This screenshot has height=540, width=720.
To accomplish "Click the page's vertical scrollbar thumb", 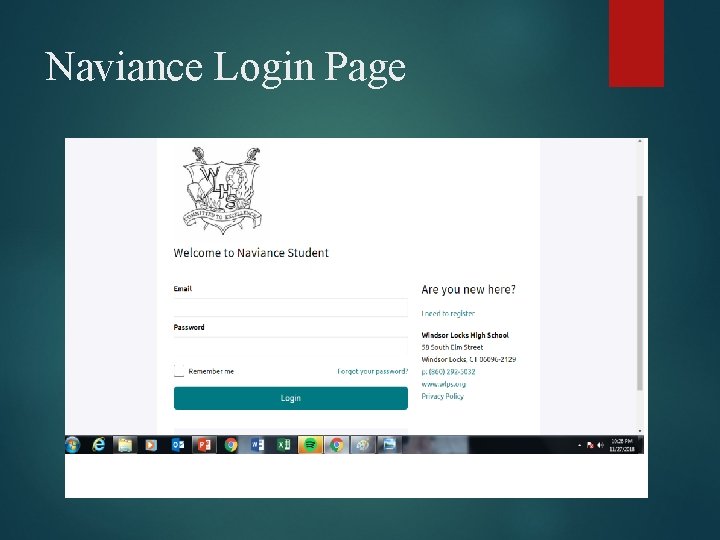I will 640,293.
